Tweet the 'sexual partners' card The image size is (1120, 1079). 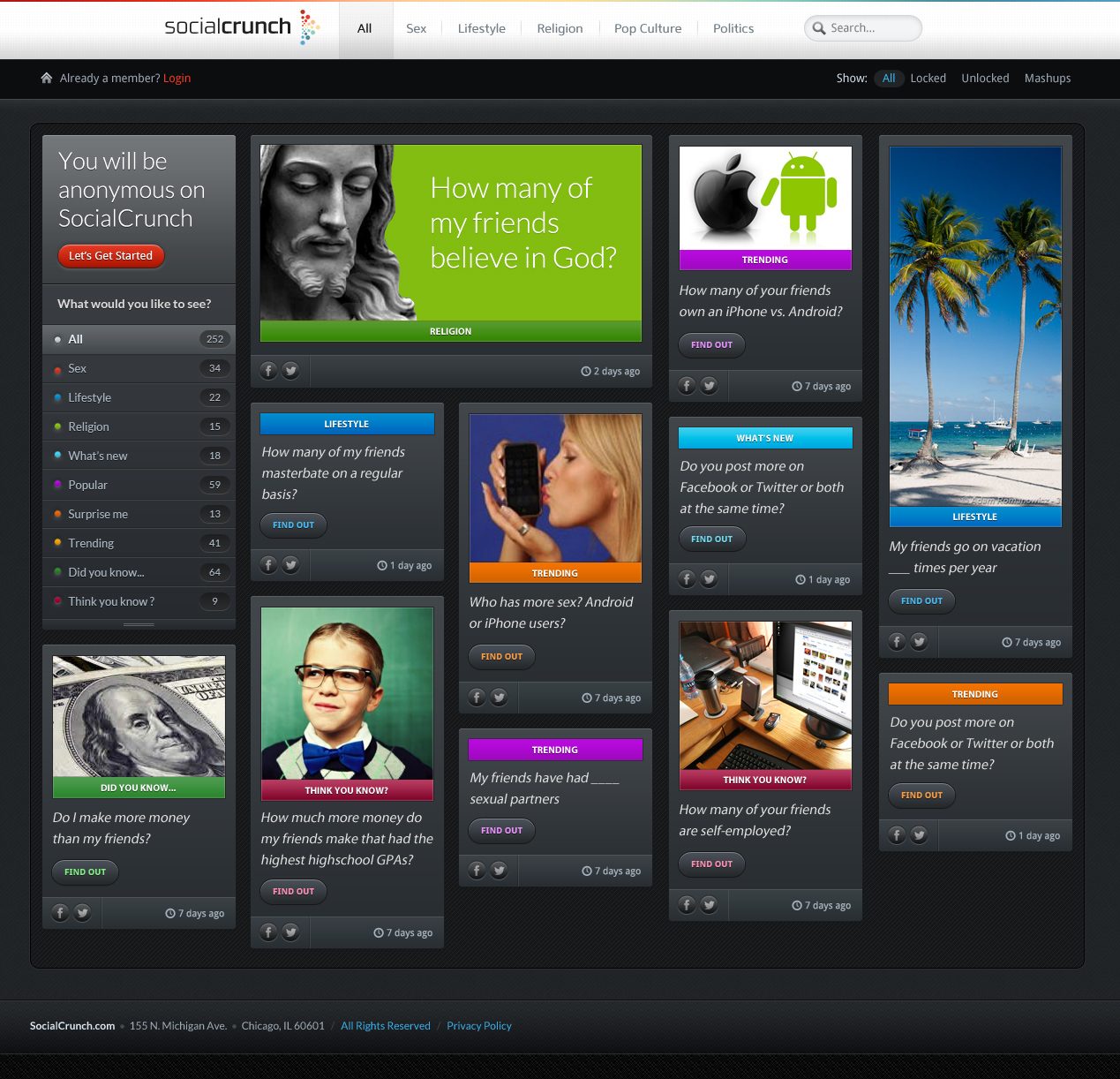coord(499,871)
